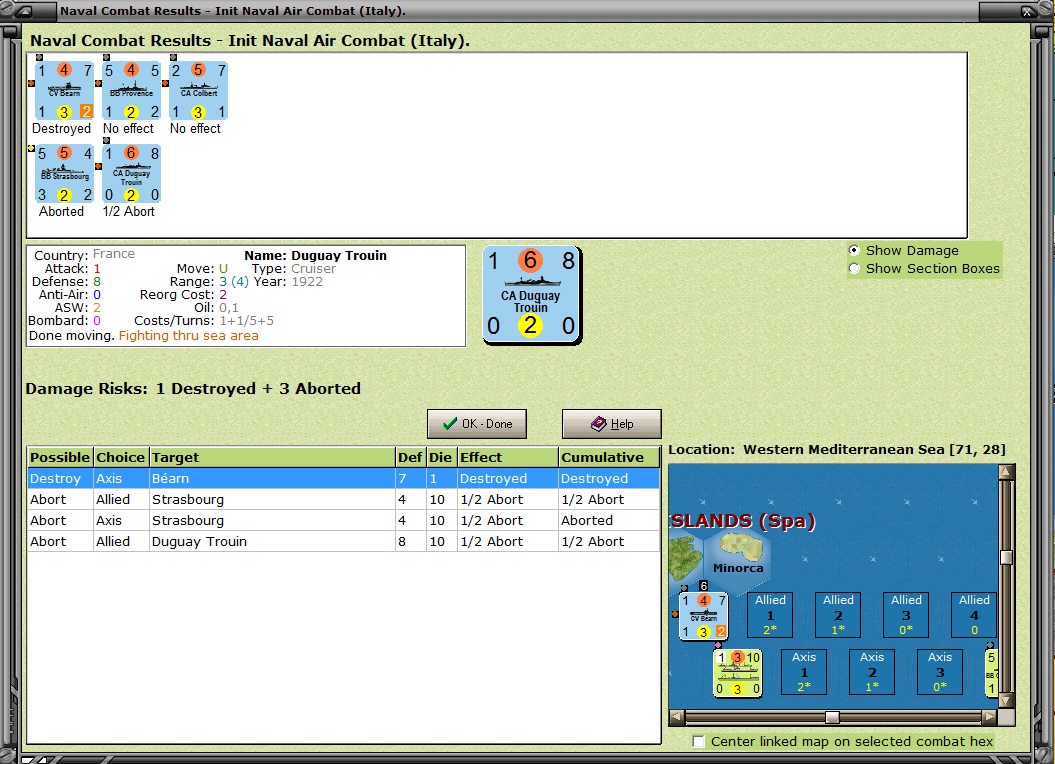This screenshot has height=764, width=1055.
Task: Select the CA Colbert unit counter
Action: click(x=198, y=90)
